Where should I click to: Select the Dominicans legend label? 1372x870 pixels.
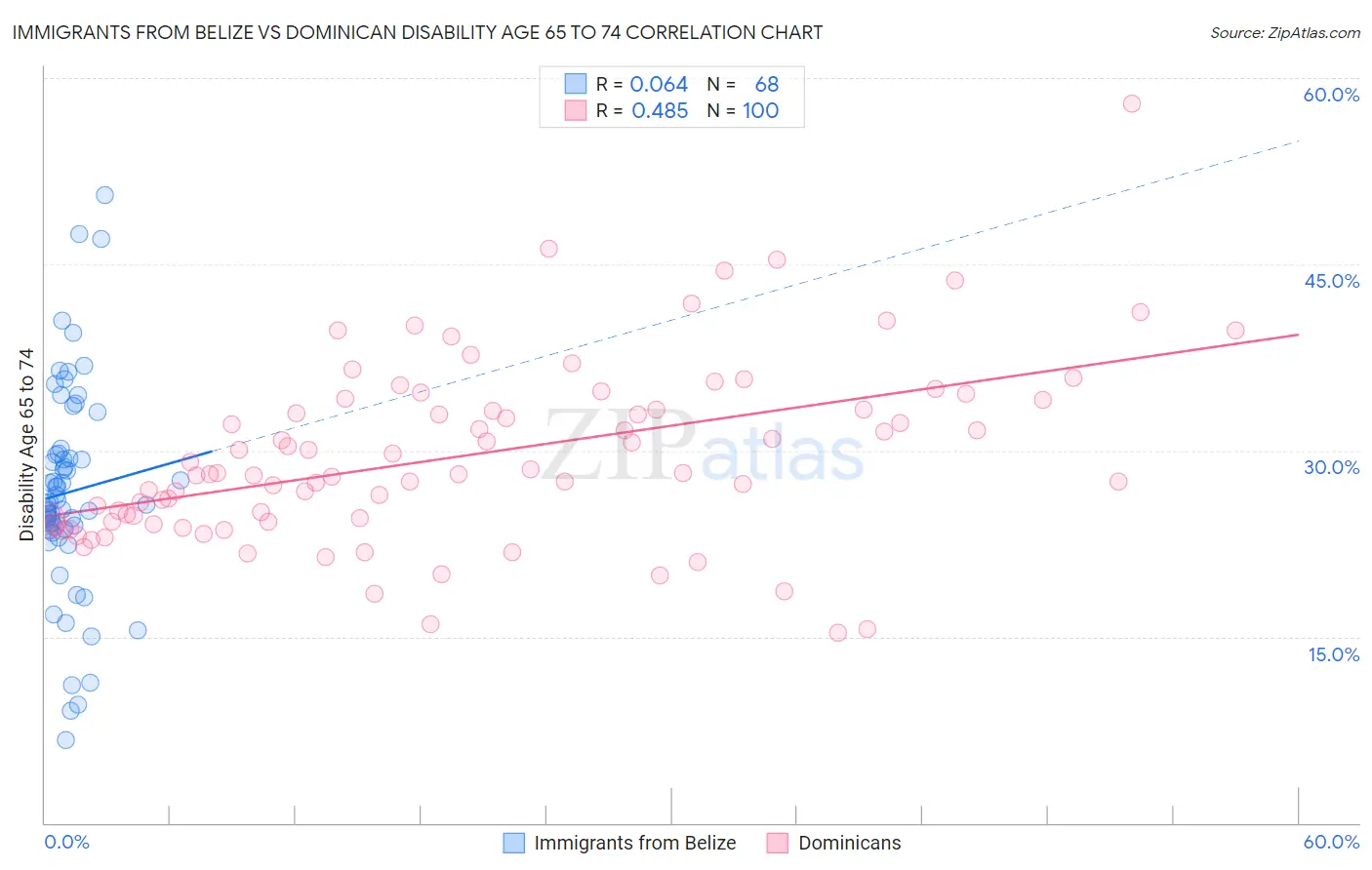tap(850, 843)
